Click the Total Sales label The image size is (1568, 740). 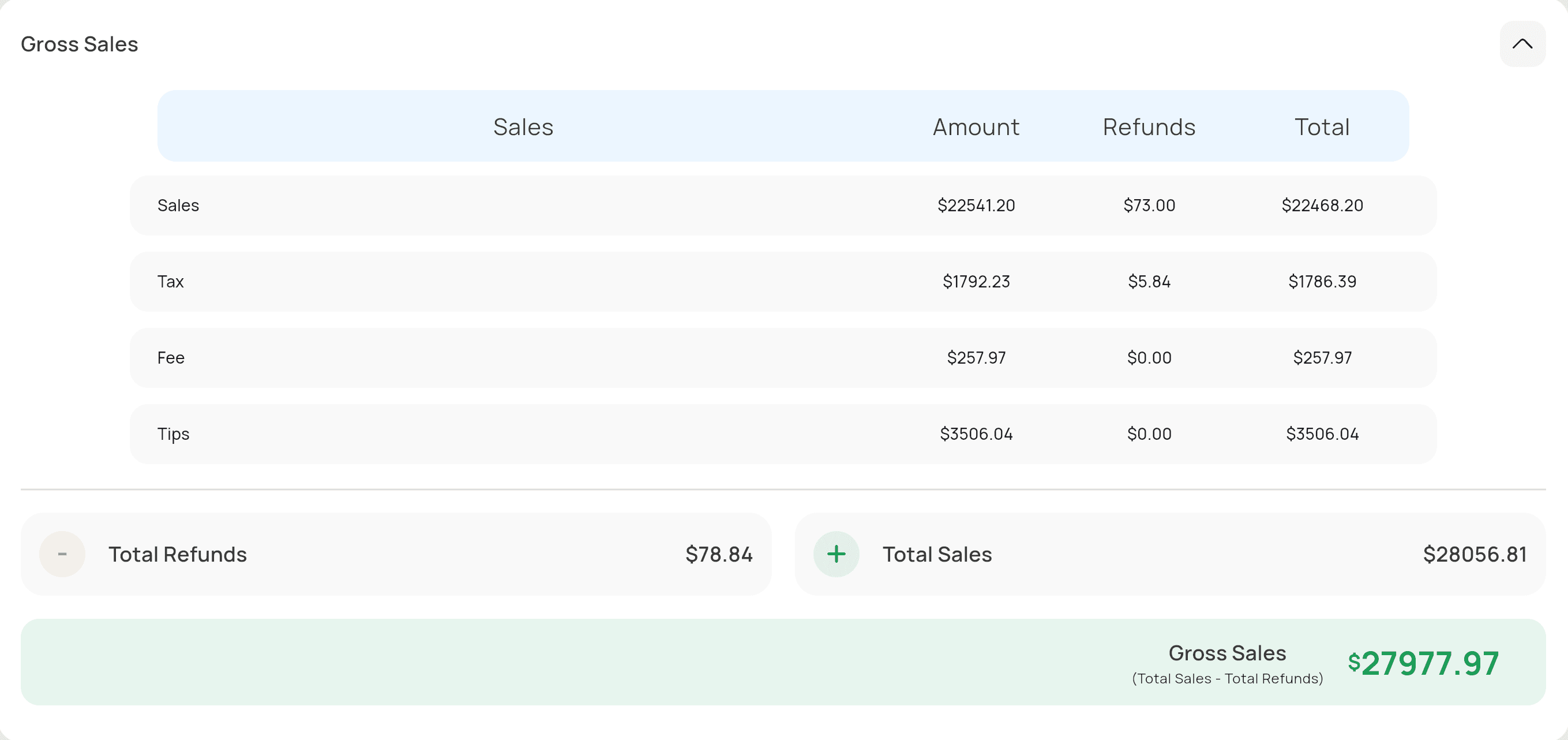pos(937,554)
